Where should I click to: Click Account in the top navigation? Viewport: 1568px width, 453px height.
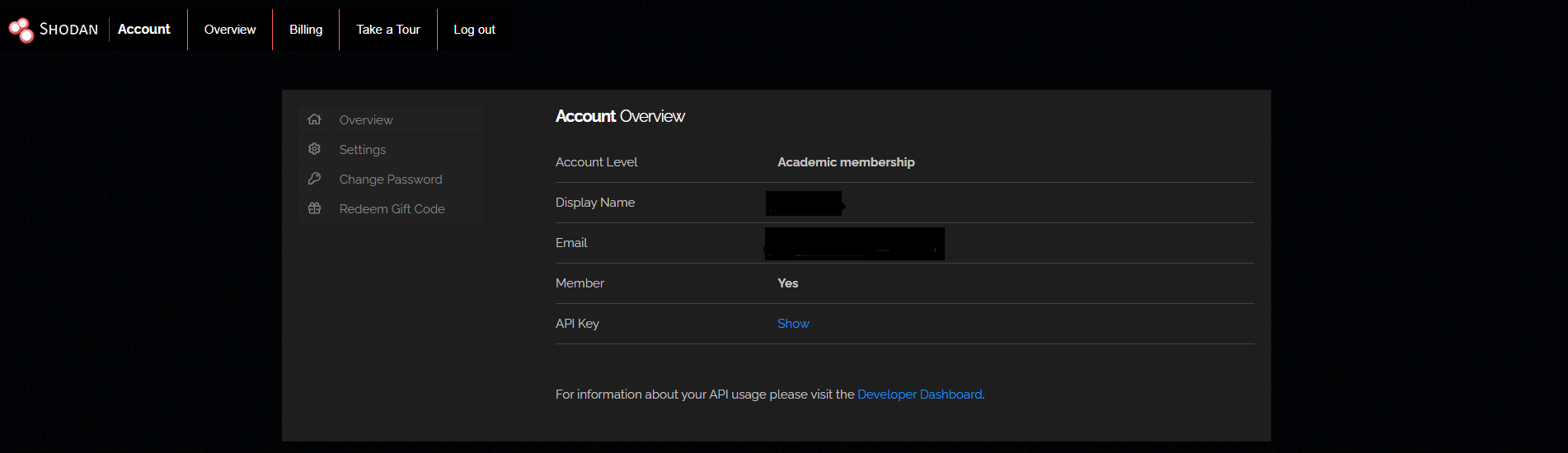143,30
